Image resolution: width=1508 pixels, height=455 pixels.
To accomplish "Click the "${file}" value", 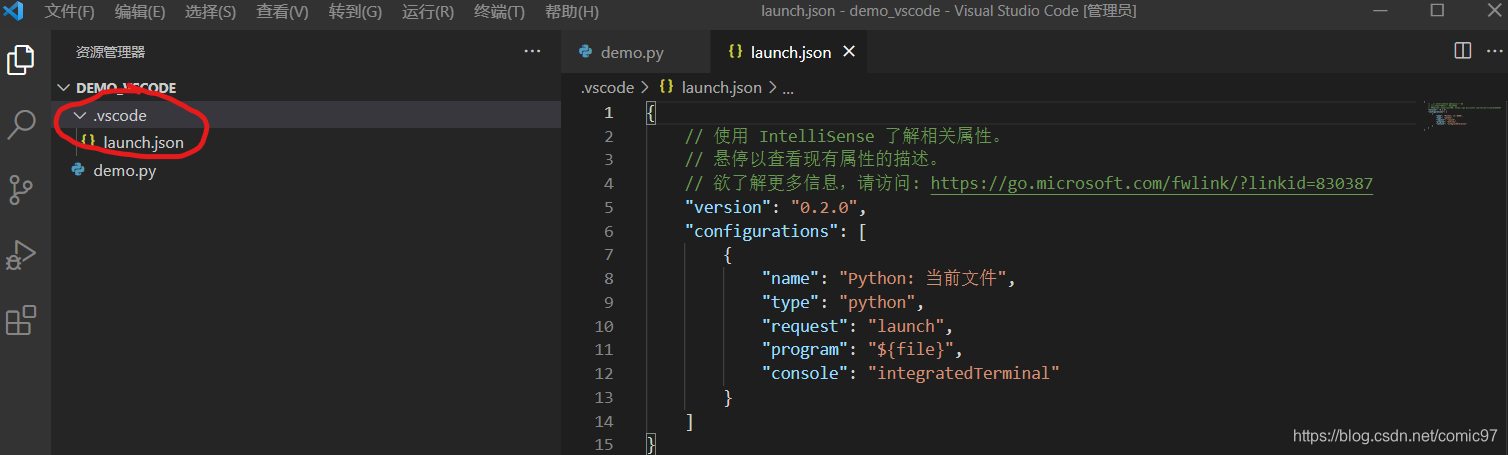I will click(913, 350).
